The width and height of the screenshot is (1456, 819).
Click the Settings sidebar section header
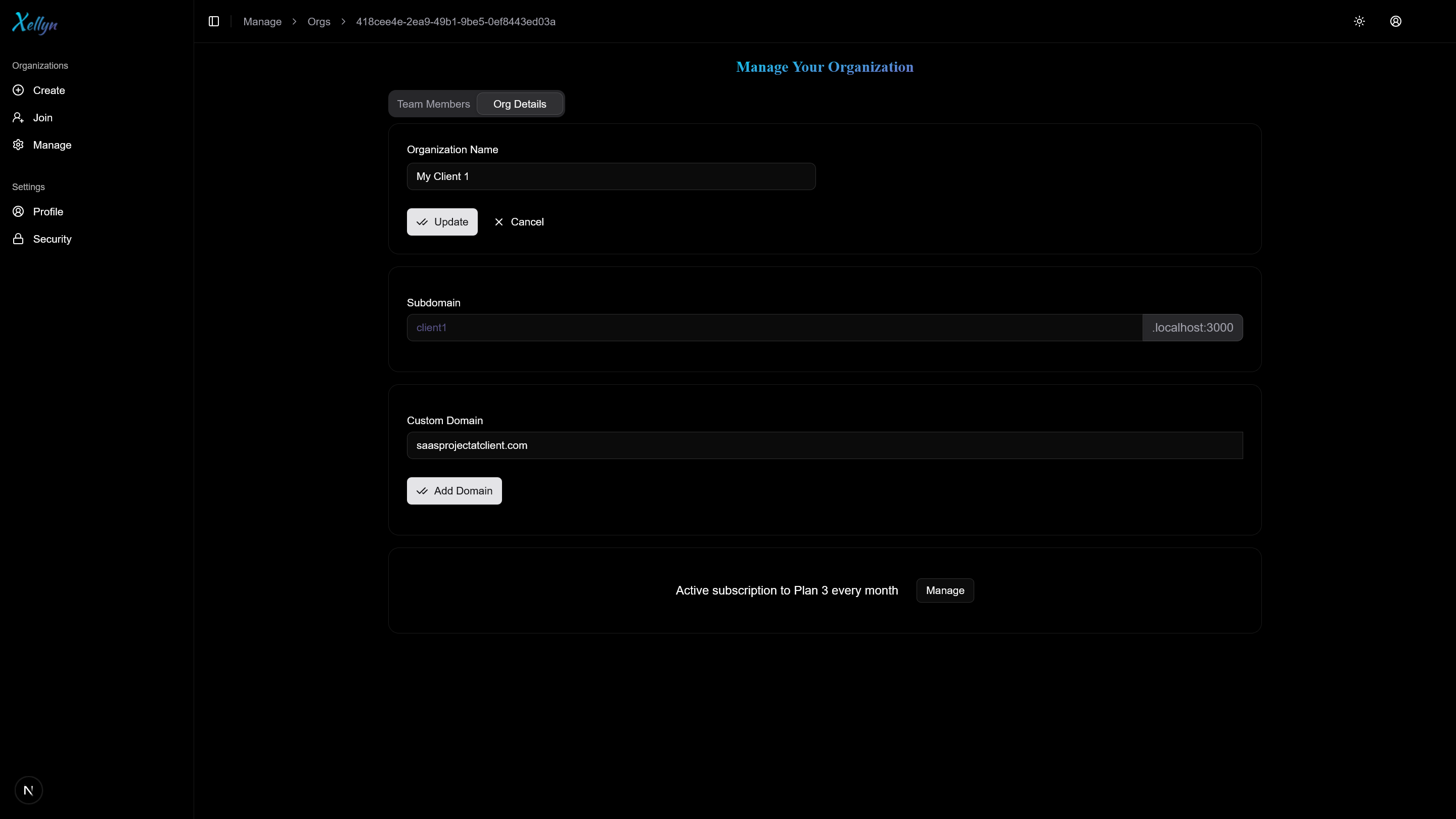28,187
